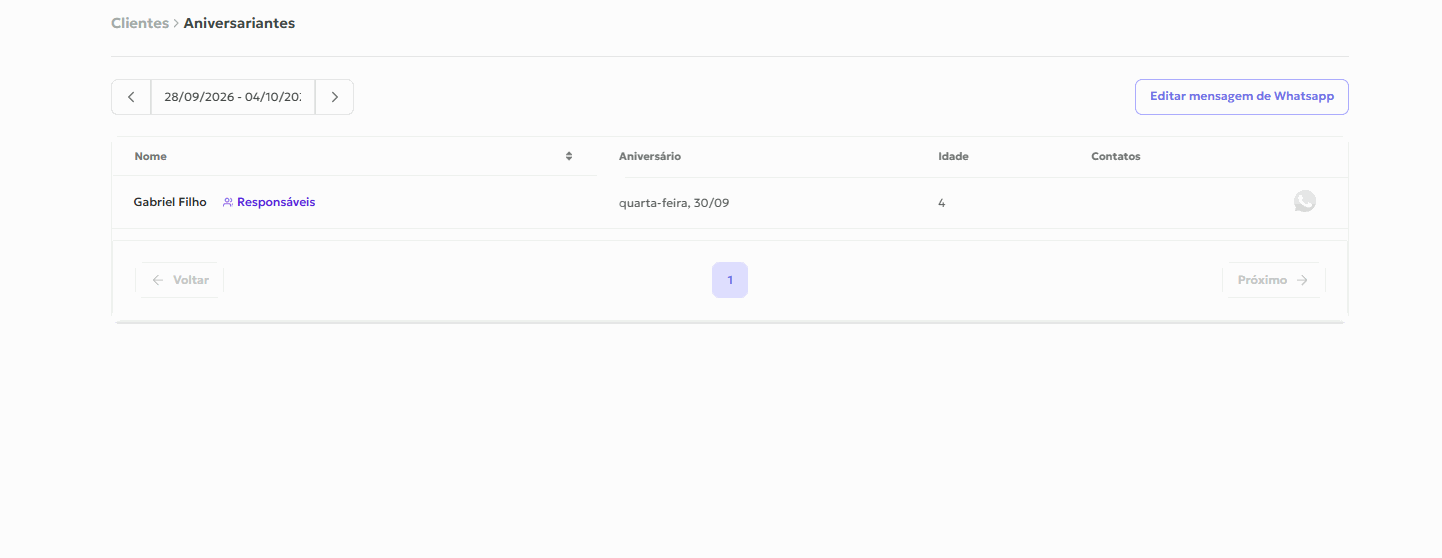The image size is (1442, 558).
Task: Click the Contatos column header
Action: click(x=1116, y=156)
